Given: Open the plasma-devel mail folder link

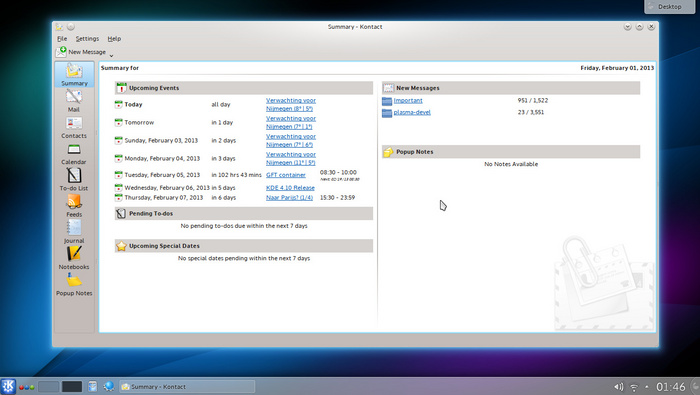Looking at the screenshot, I should [412, 112].
